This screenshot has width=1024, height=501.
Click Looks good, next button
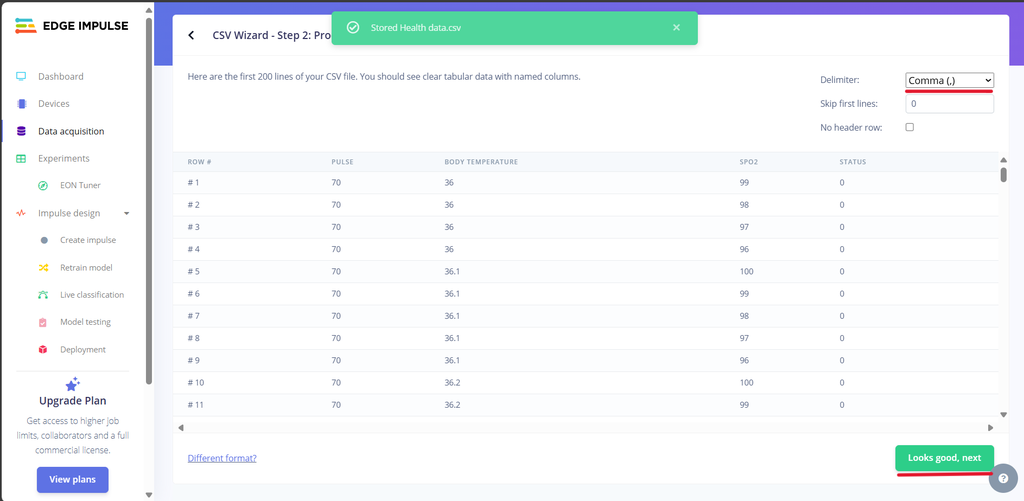944,458
